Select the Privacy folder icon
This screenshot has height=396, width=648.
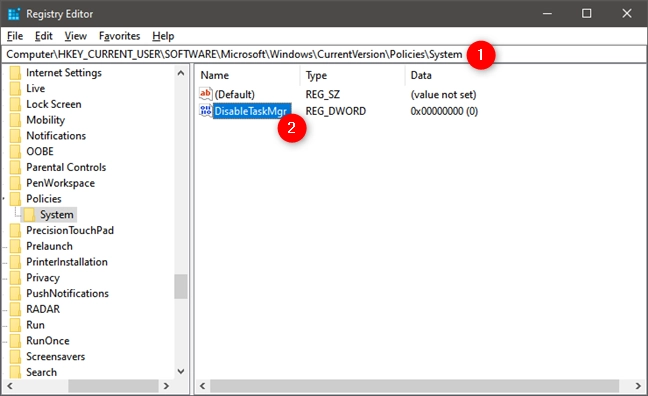[15, 277]
